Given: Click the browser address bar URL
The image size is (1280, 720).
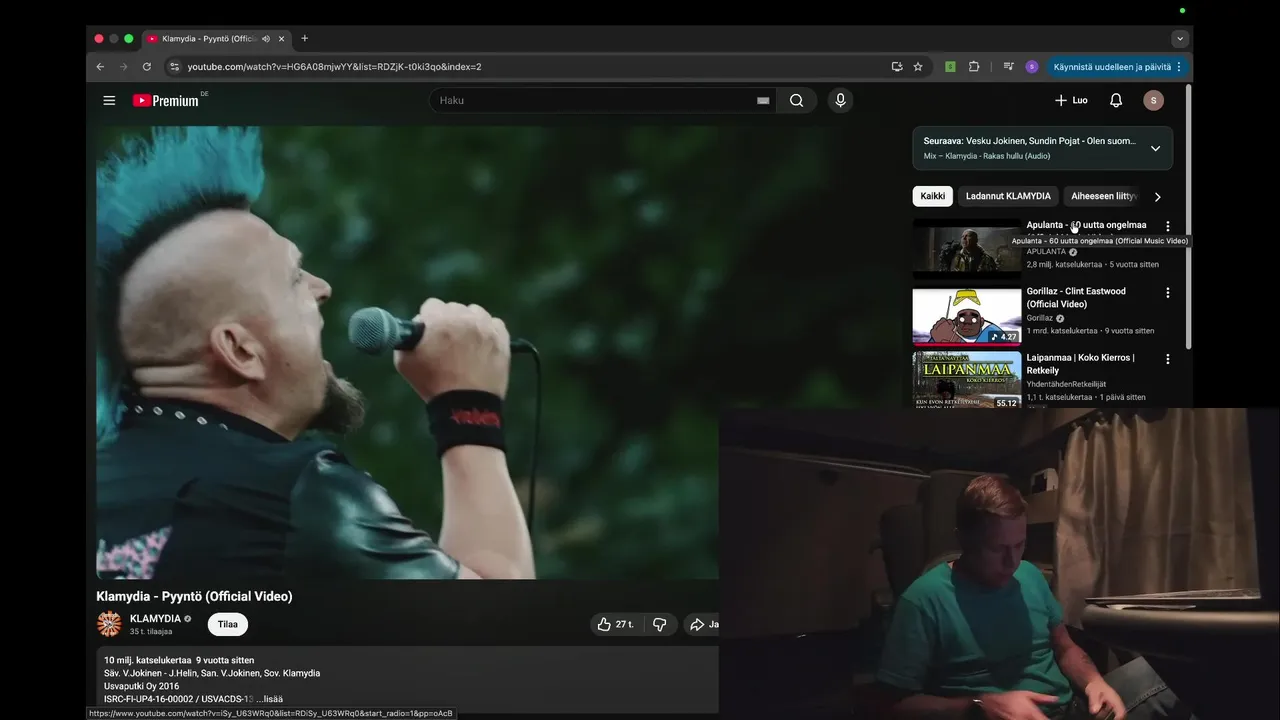Looking at the screenshot, I should (334, 67).
